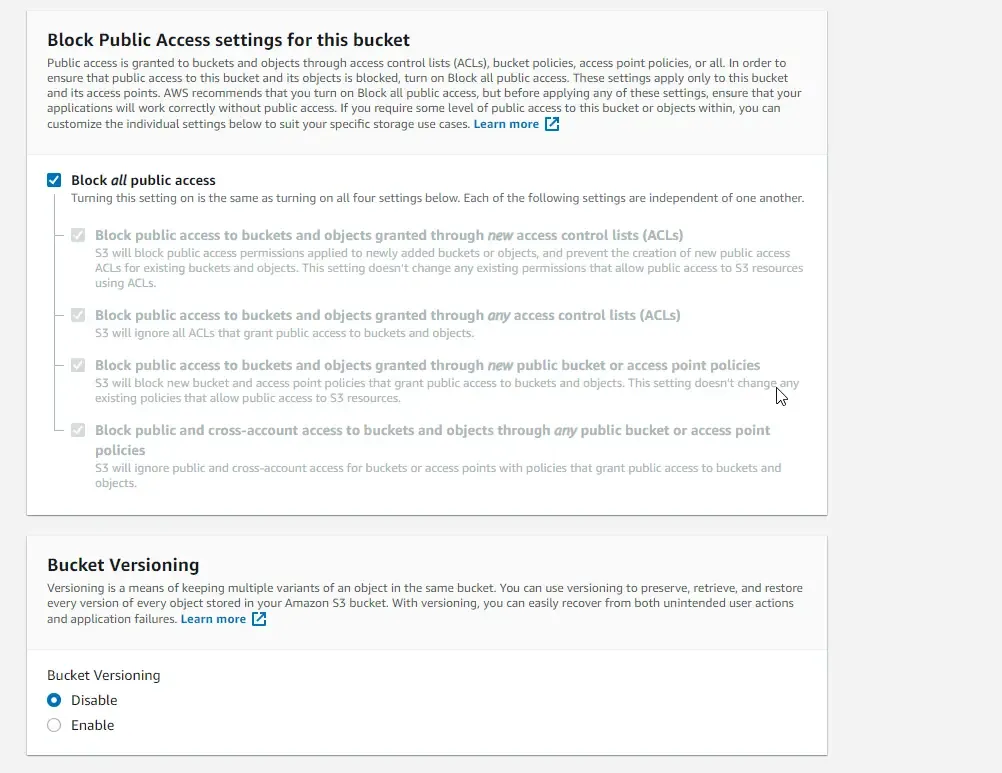This screenshot has width=1002, height=773.
Task: Open the external-link icon beside first Learn more
Action: click(552, 125)
